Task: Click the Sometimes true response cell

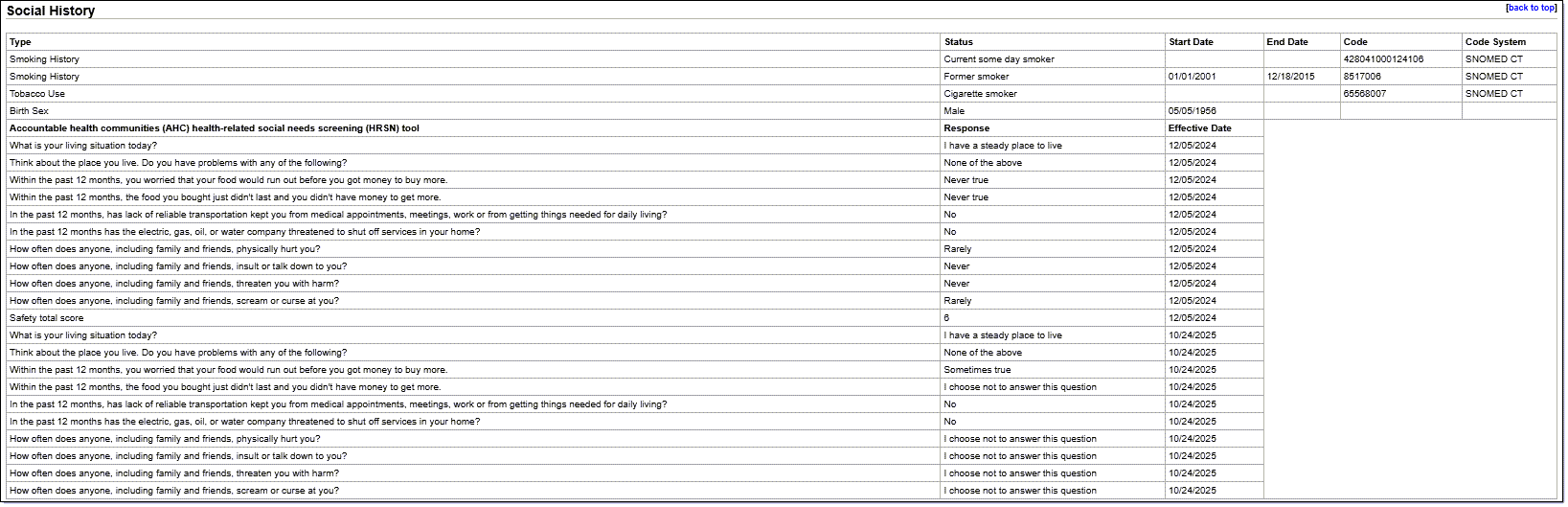Action: pos(977,370)
